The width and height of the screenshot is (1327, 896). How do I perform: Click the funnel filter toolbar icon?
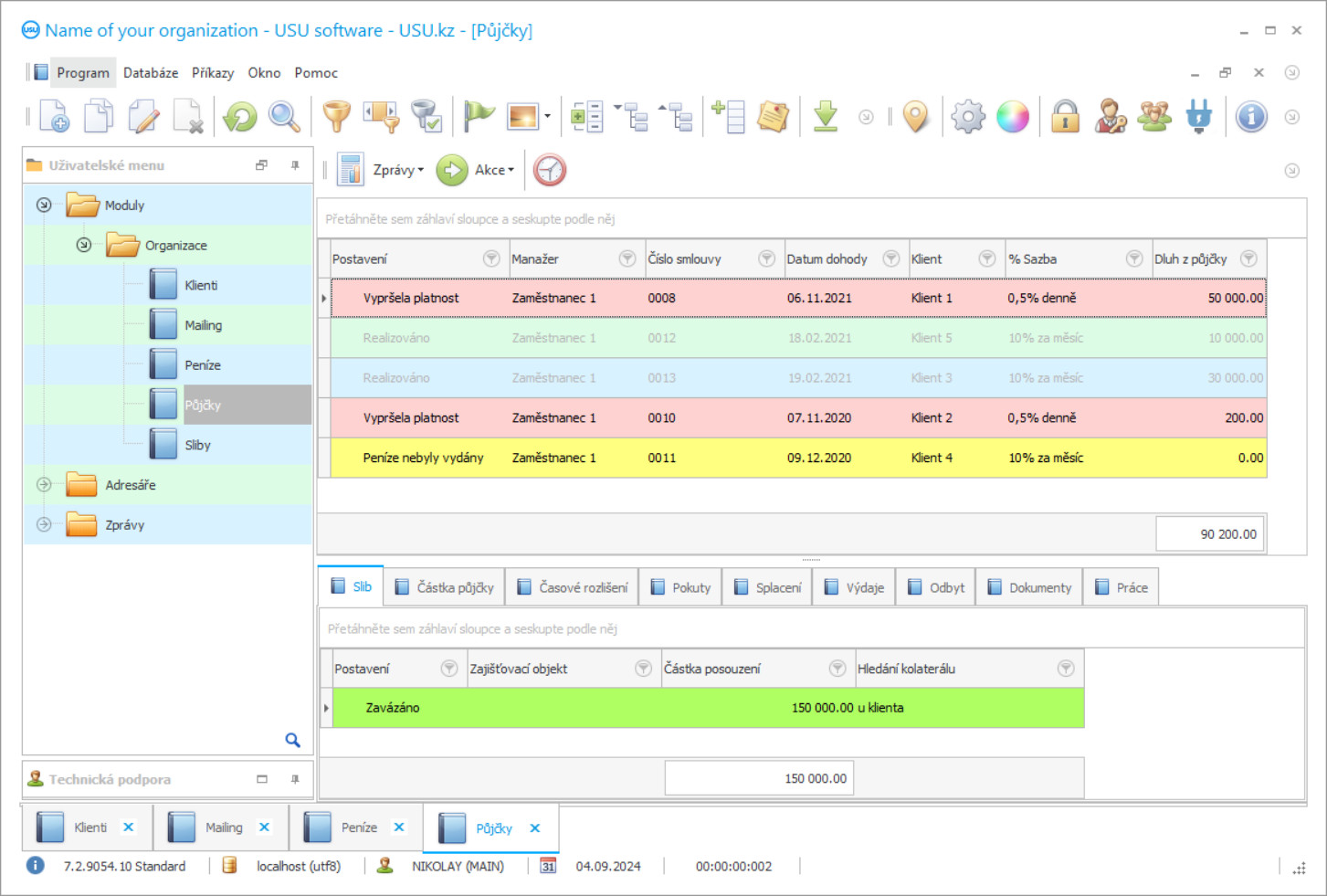pos(336,117)
